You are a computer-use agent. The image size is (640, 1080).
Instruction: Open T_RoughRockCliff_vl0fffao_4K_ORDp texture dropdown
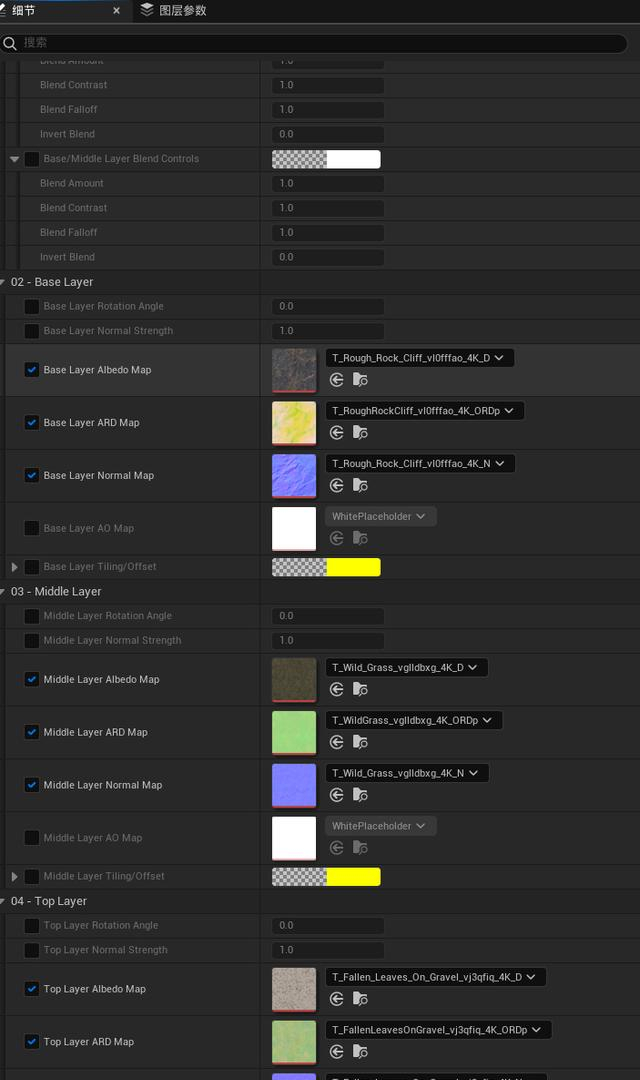click(x=424, y=411)
